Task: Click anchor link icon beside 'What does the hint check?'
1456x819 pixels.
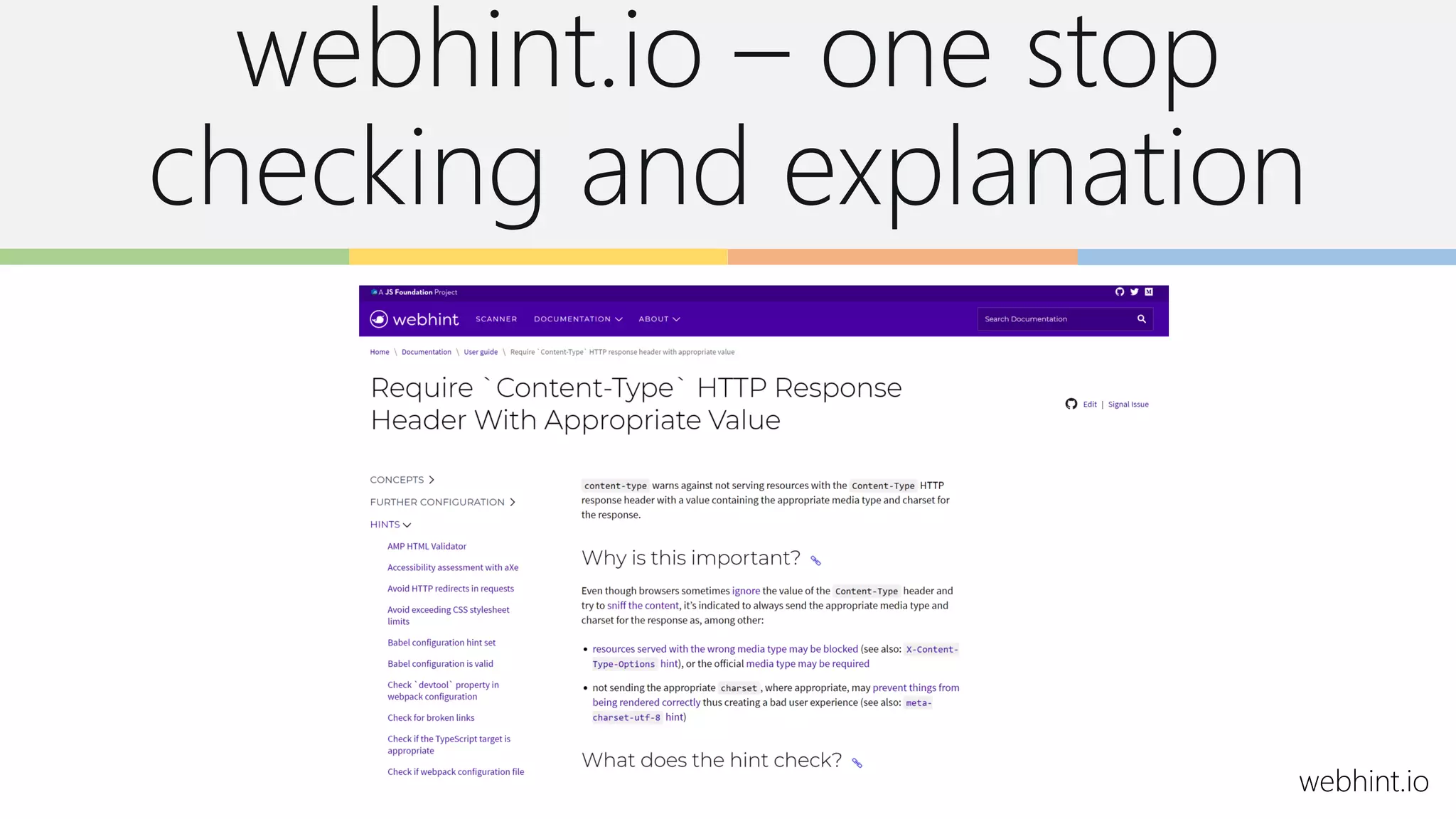Action: (857, 763)
